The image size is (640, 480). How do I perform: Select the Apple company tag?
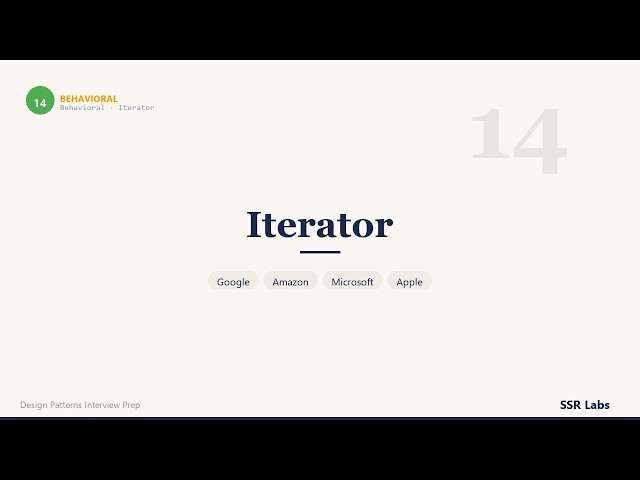click(409, 281)
